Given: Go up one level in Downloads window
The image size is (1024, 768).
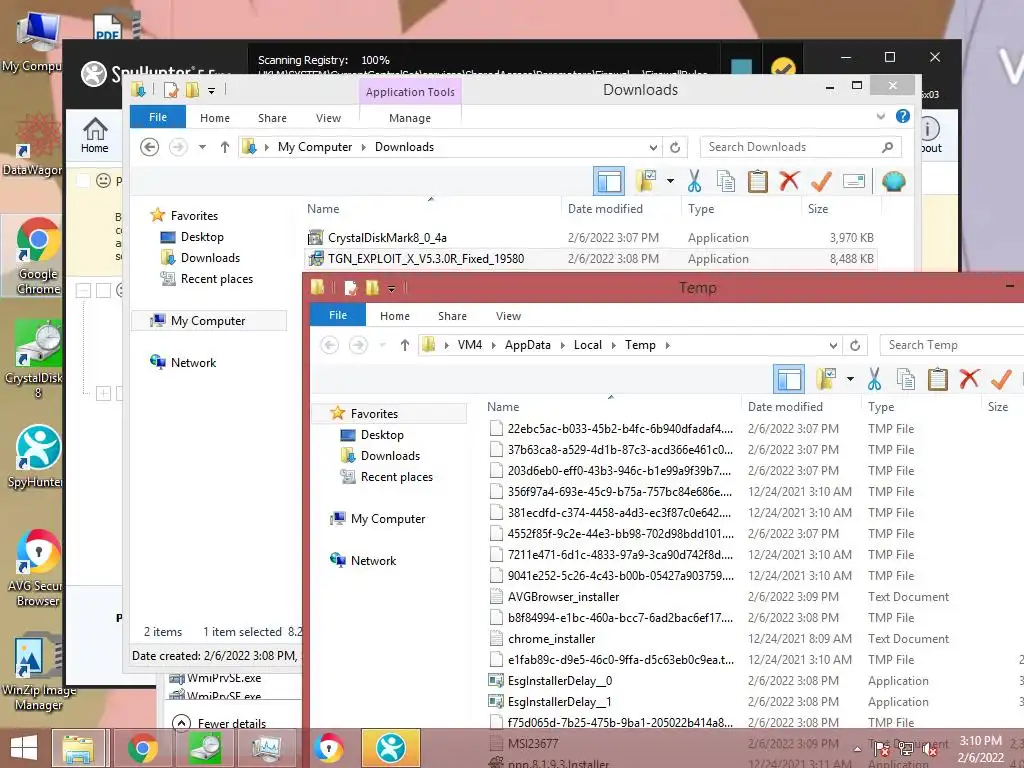Looking at the screenshot, I should (225, 147).
